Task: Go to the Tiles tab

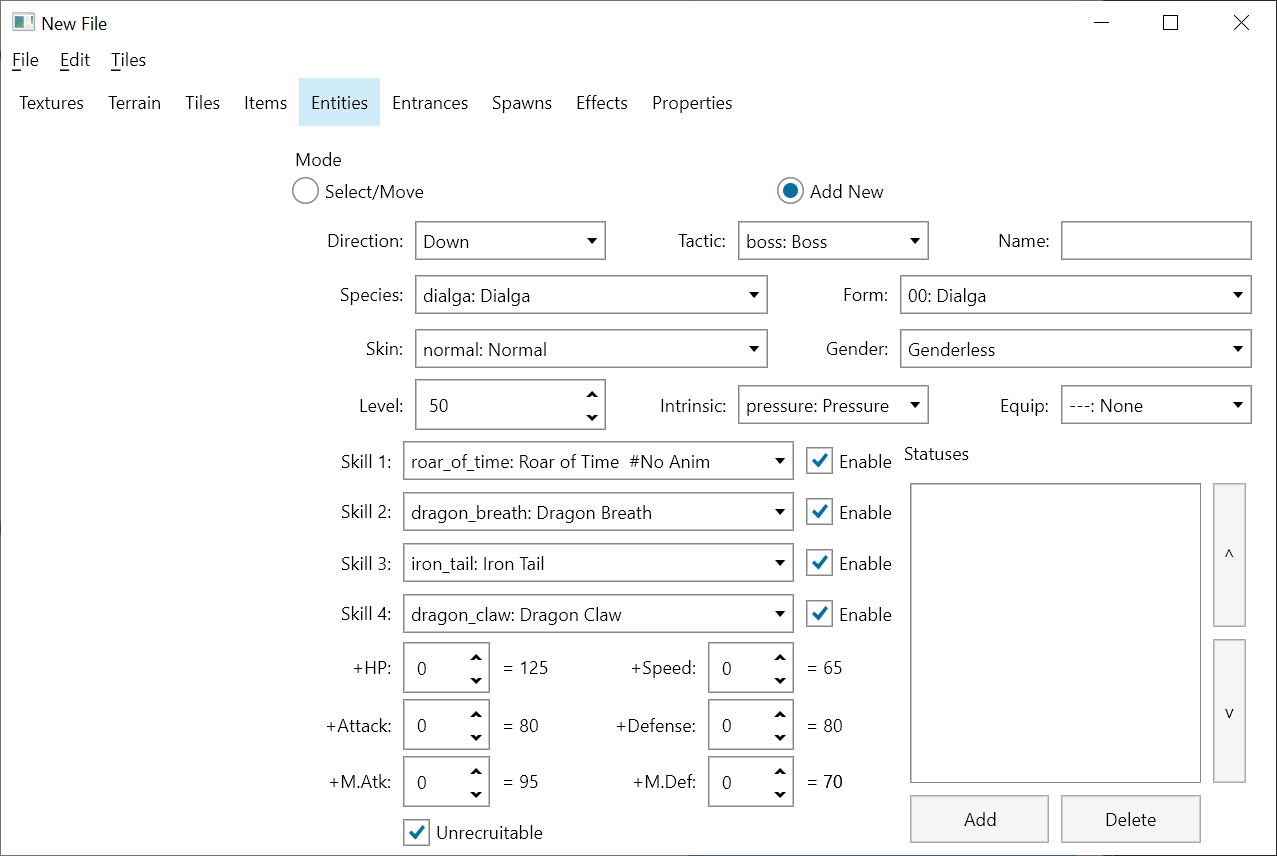Action: click(203, 103)
